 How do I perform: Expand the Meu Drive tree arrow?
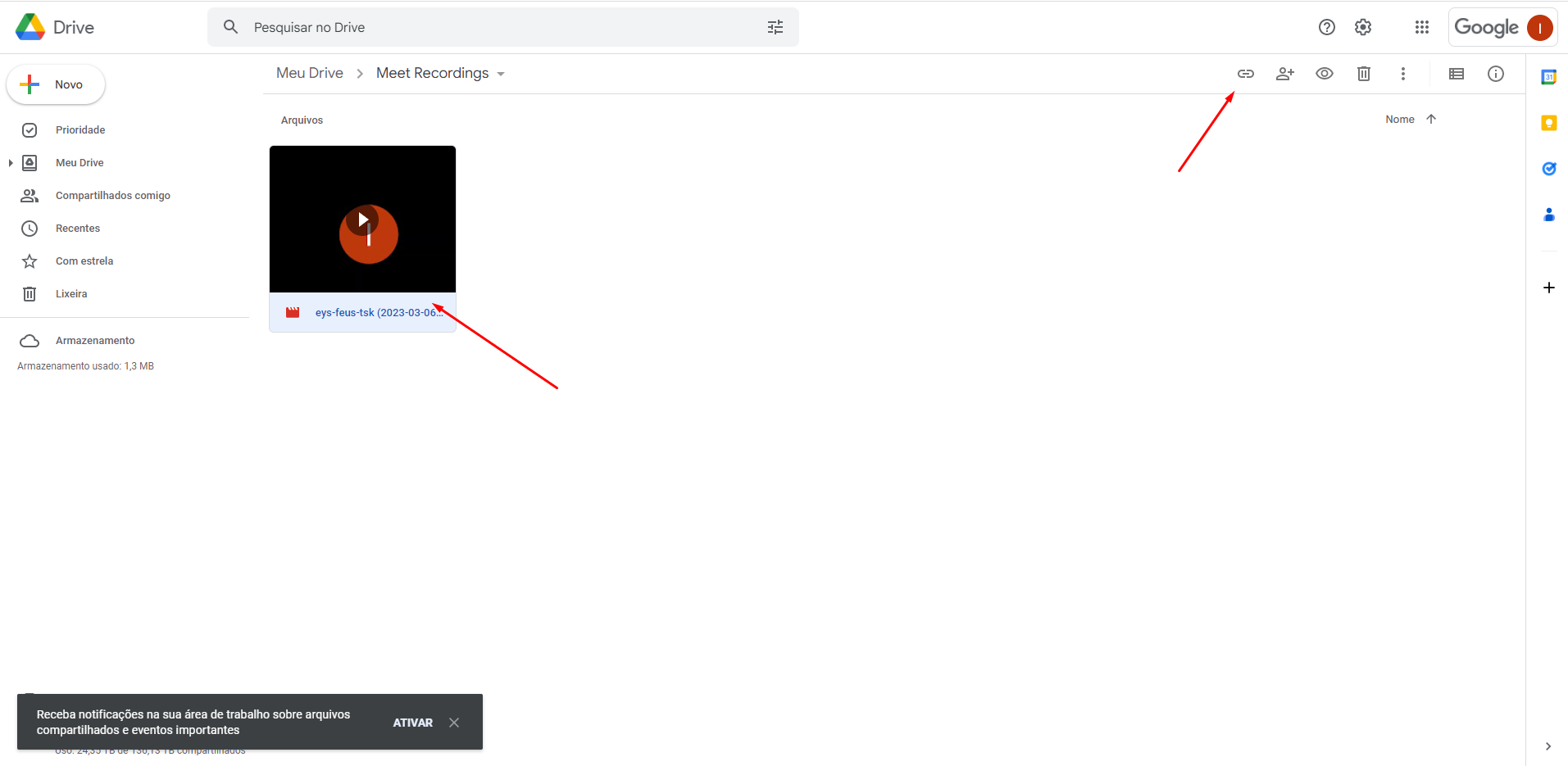(x=11, y=163)
